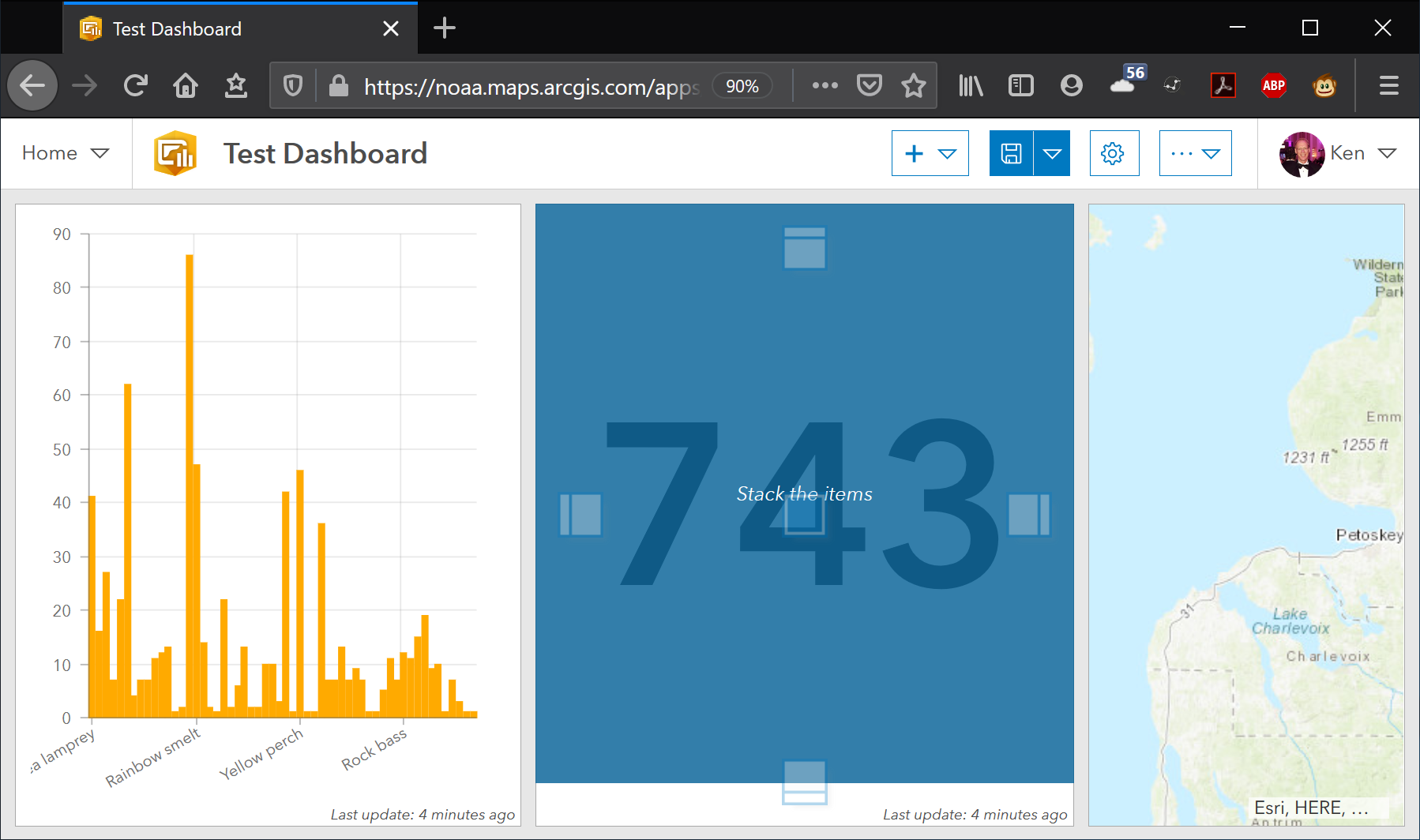
Task: Open the Firefox Library icon
Action: [x=971, y=85]
